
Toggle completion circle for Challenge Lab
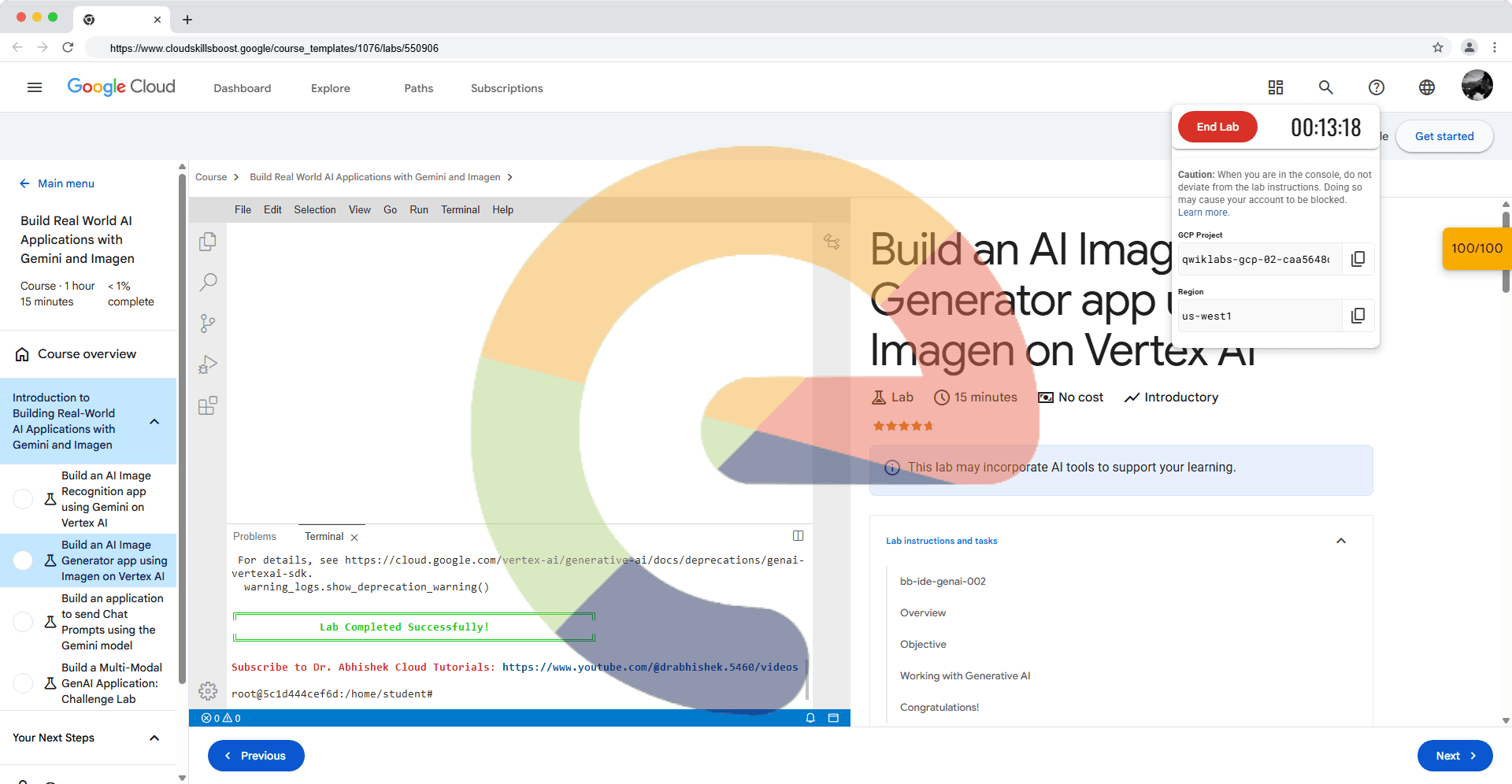pos(24,683)
